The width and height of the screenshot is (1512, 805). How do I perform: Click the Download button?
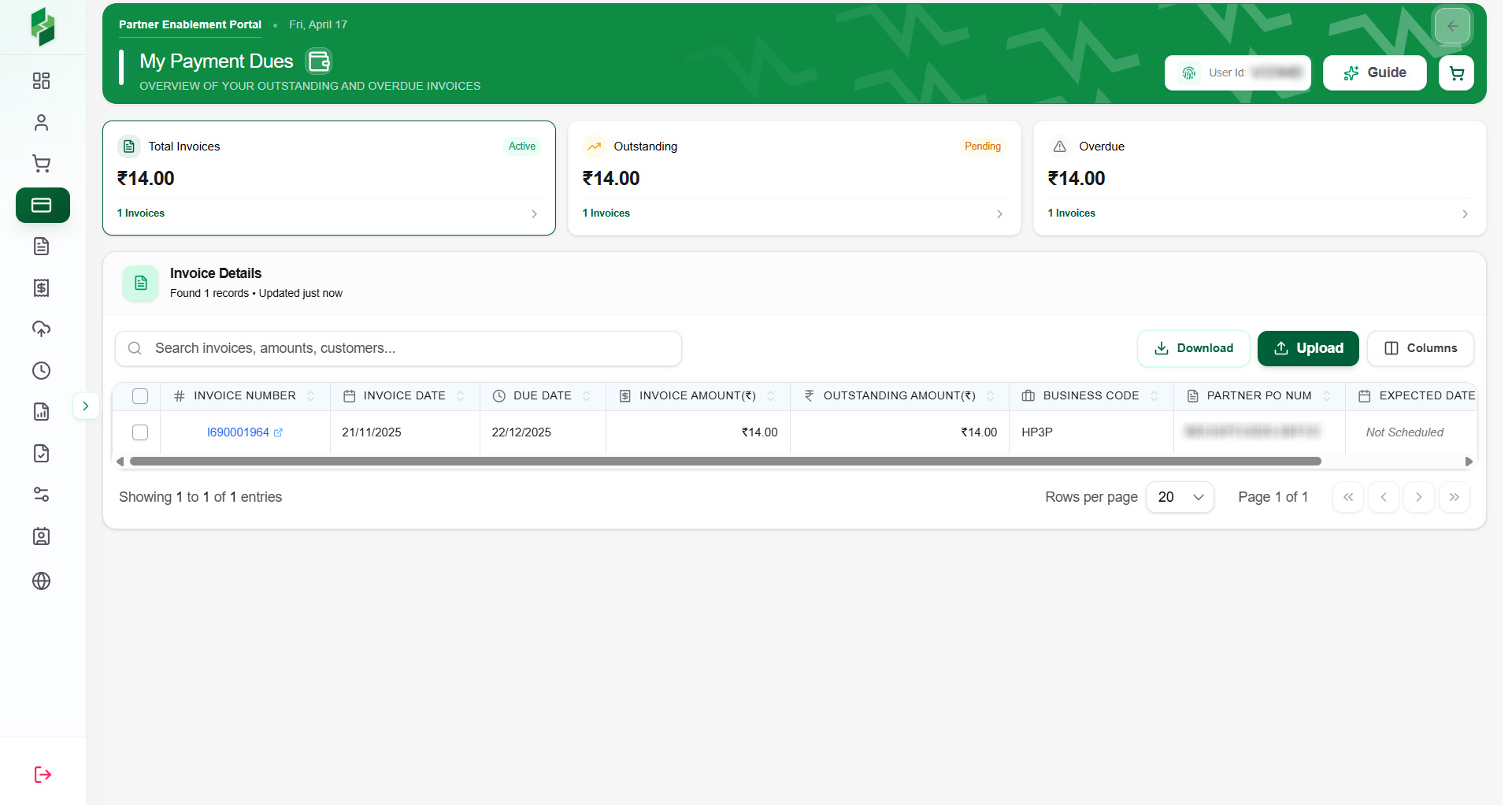coord(1193,348)
